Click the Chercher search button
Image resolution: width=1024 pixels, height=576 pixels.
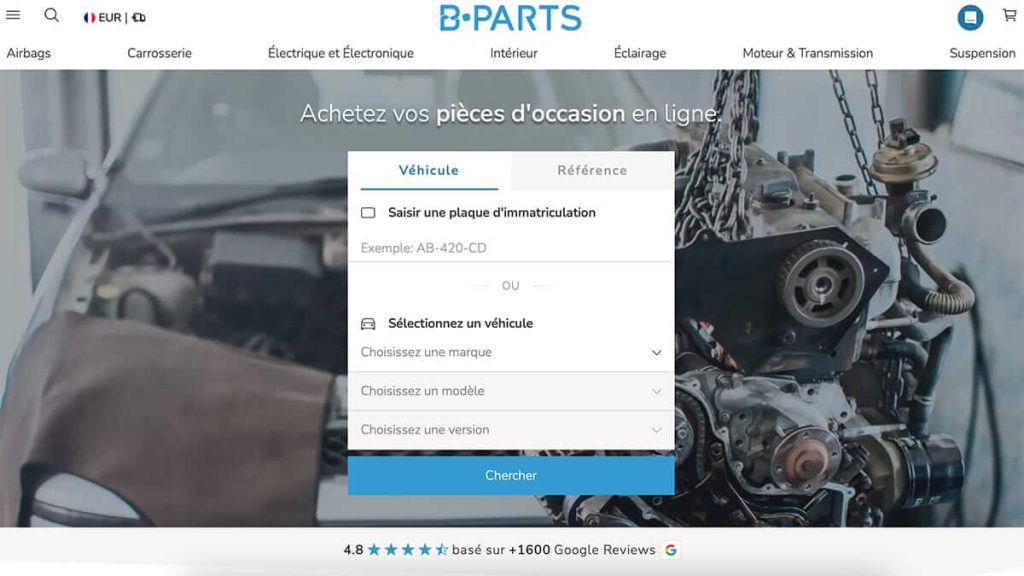pyautogui.click(x=510, y=475)
